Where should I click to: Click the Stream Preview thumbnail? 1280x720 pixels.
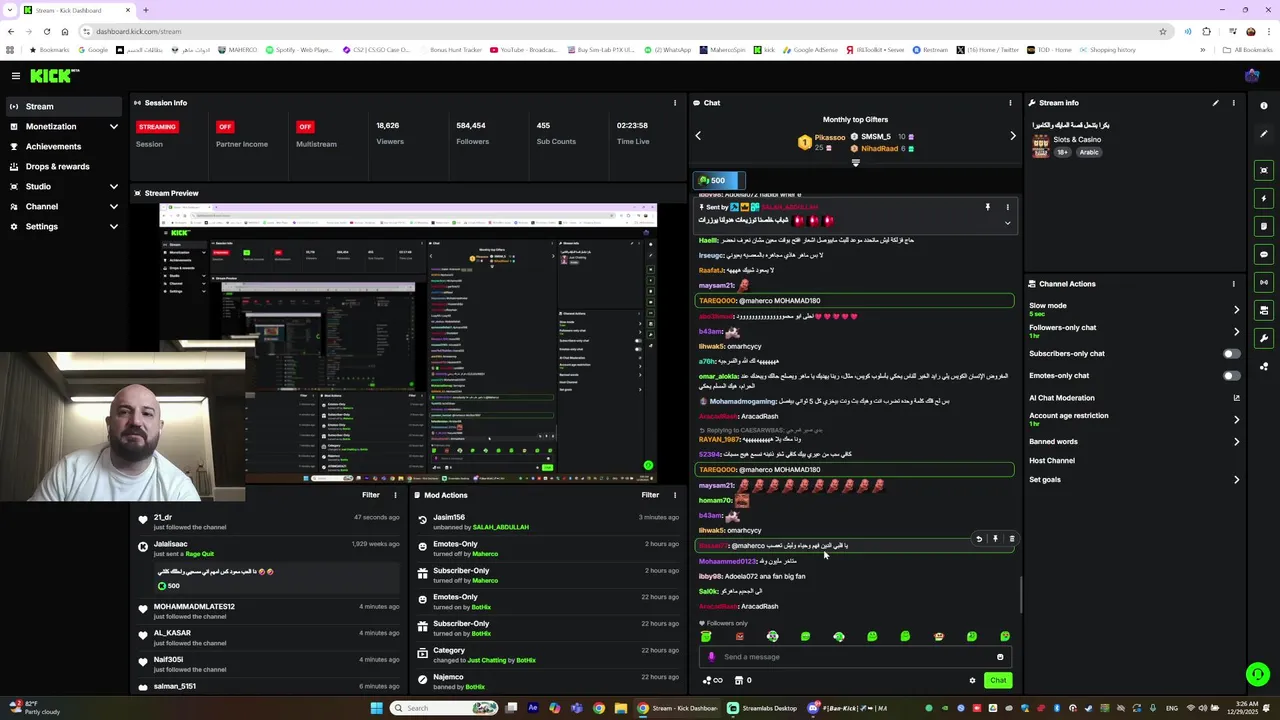408,344
